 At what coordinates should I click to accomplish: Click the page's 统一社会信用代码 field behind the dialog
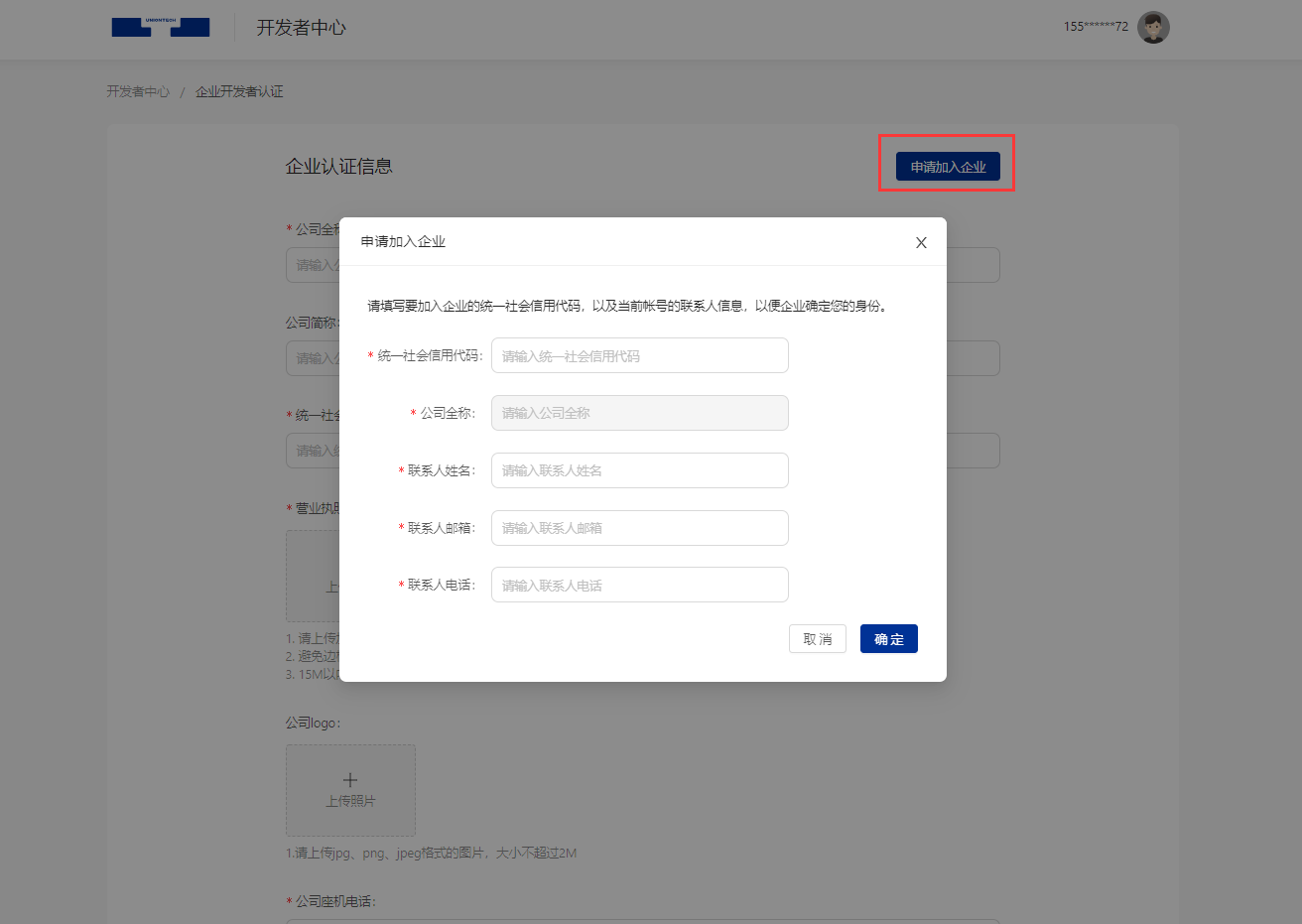tap(973, 451)
